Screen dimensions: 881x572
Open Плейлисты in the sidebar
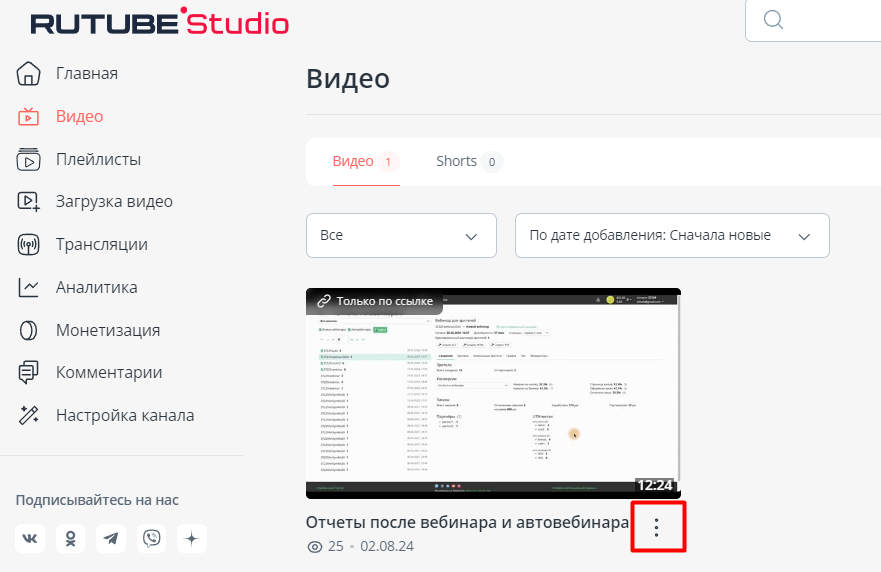(x=97, y=159)
